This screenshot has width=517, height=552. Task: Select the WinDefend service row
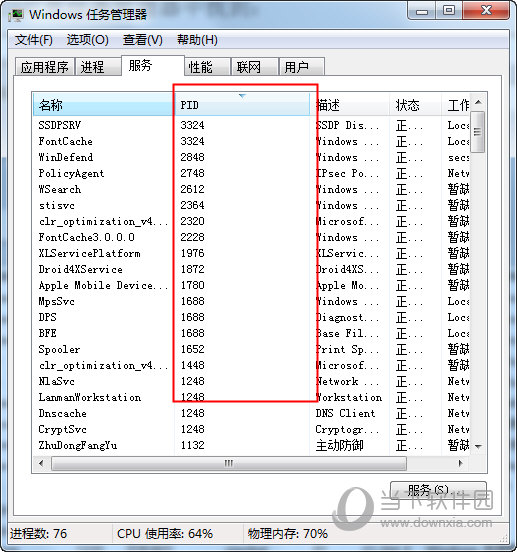click(x=251, y=157)
